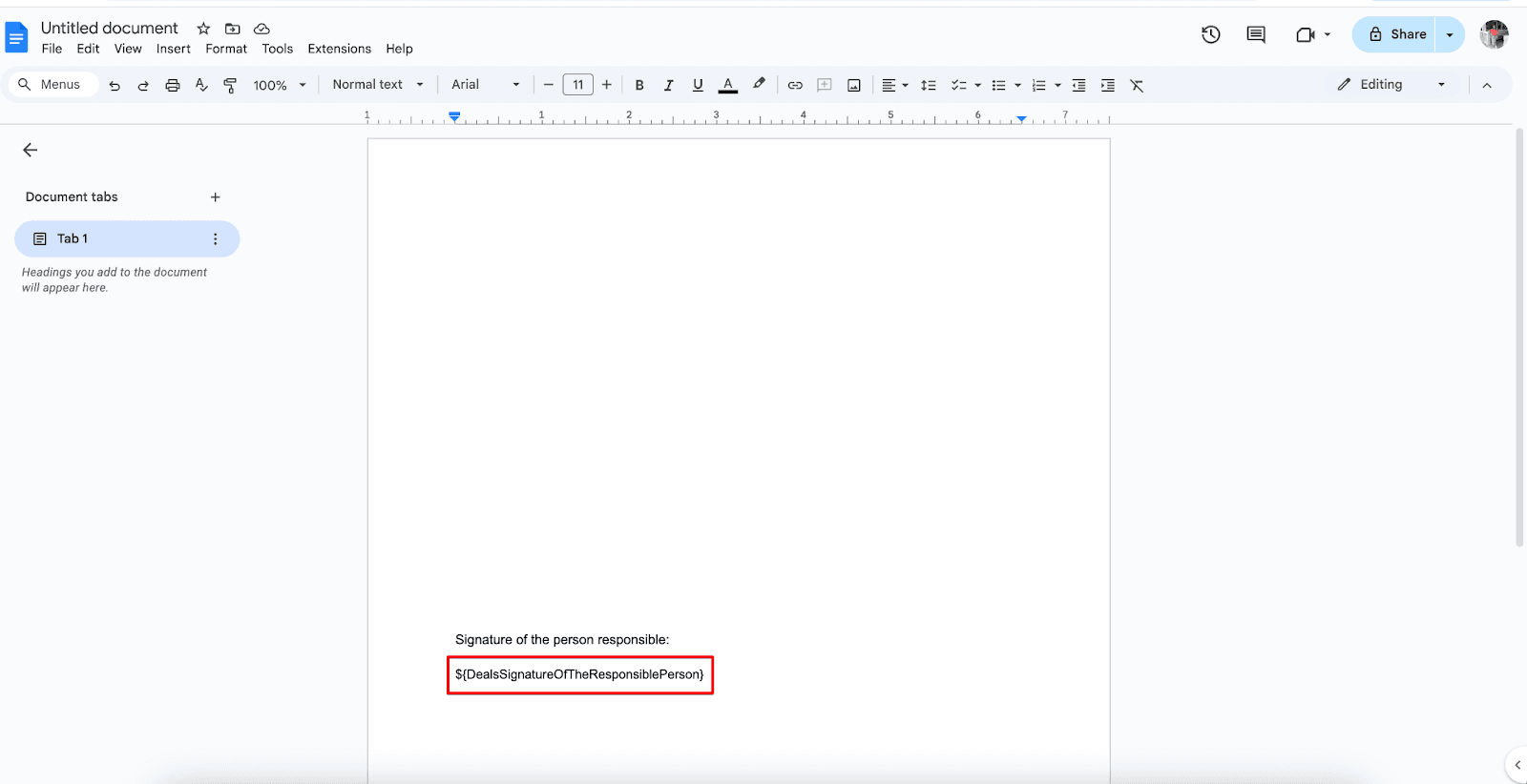Open the Arial font dropdown
The height and width of the screenshot is (784, 1527).
485,85
